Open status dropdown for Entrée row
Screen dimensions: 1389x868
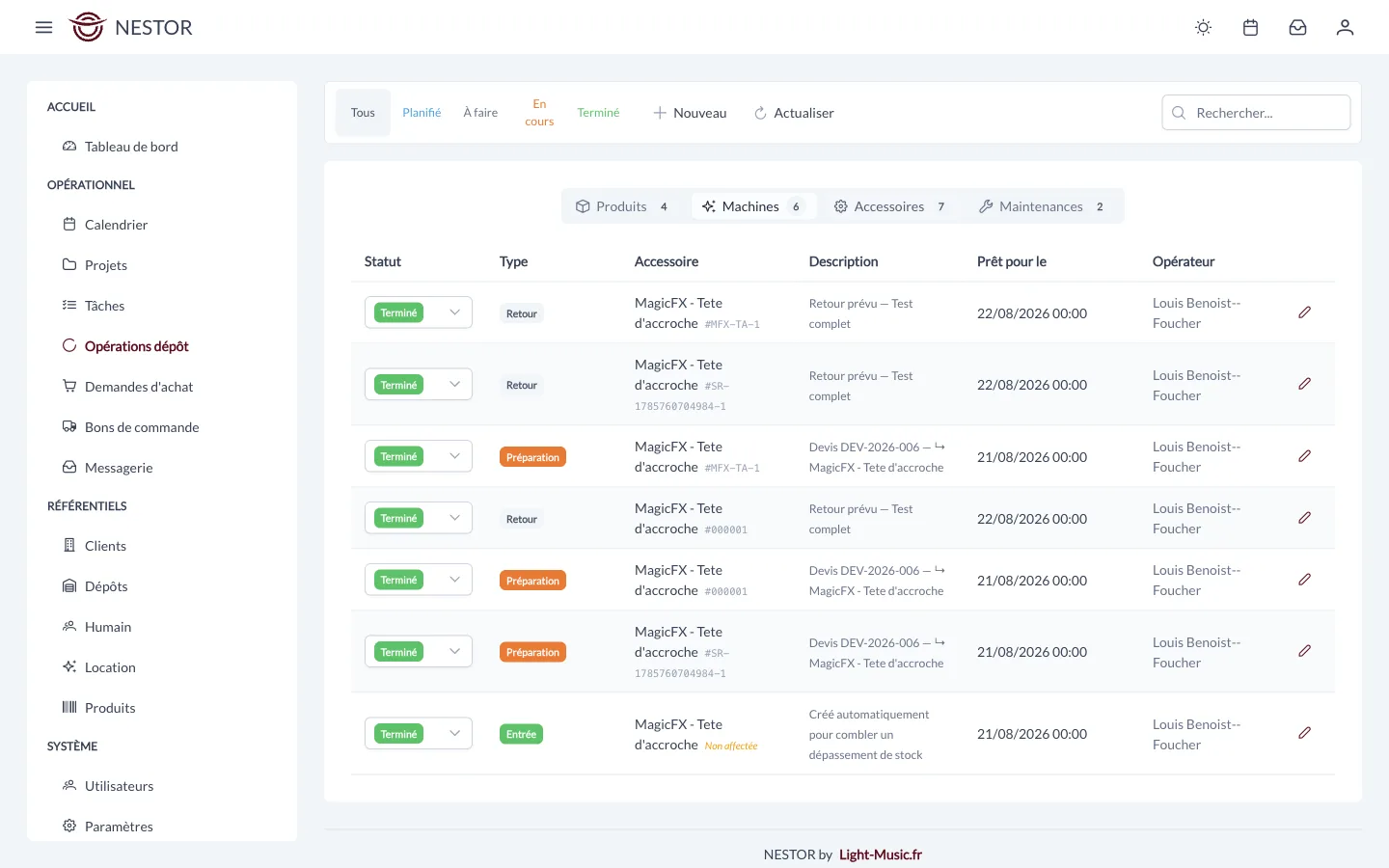click(x=419, y=734)
